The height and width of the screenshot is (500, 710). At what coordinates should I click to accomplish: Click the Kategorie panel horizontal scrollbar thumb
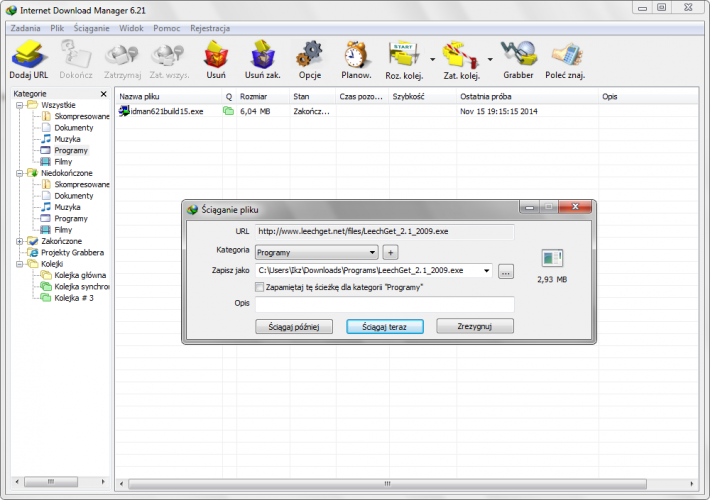51,481
